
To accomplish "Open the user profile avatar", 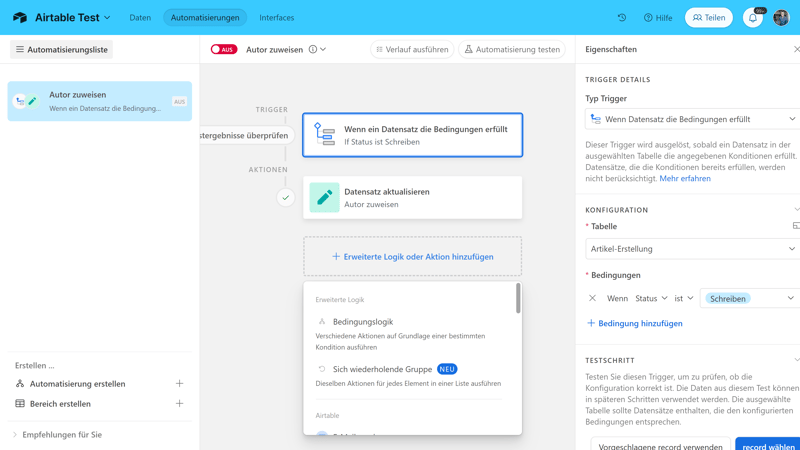I will (781, 17).
